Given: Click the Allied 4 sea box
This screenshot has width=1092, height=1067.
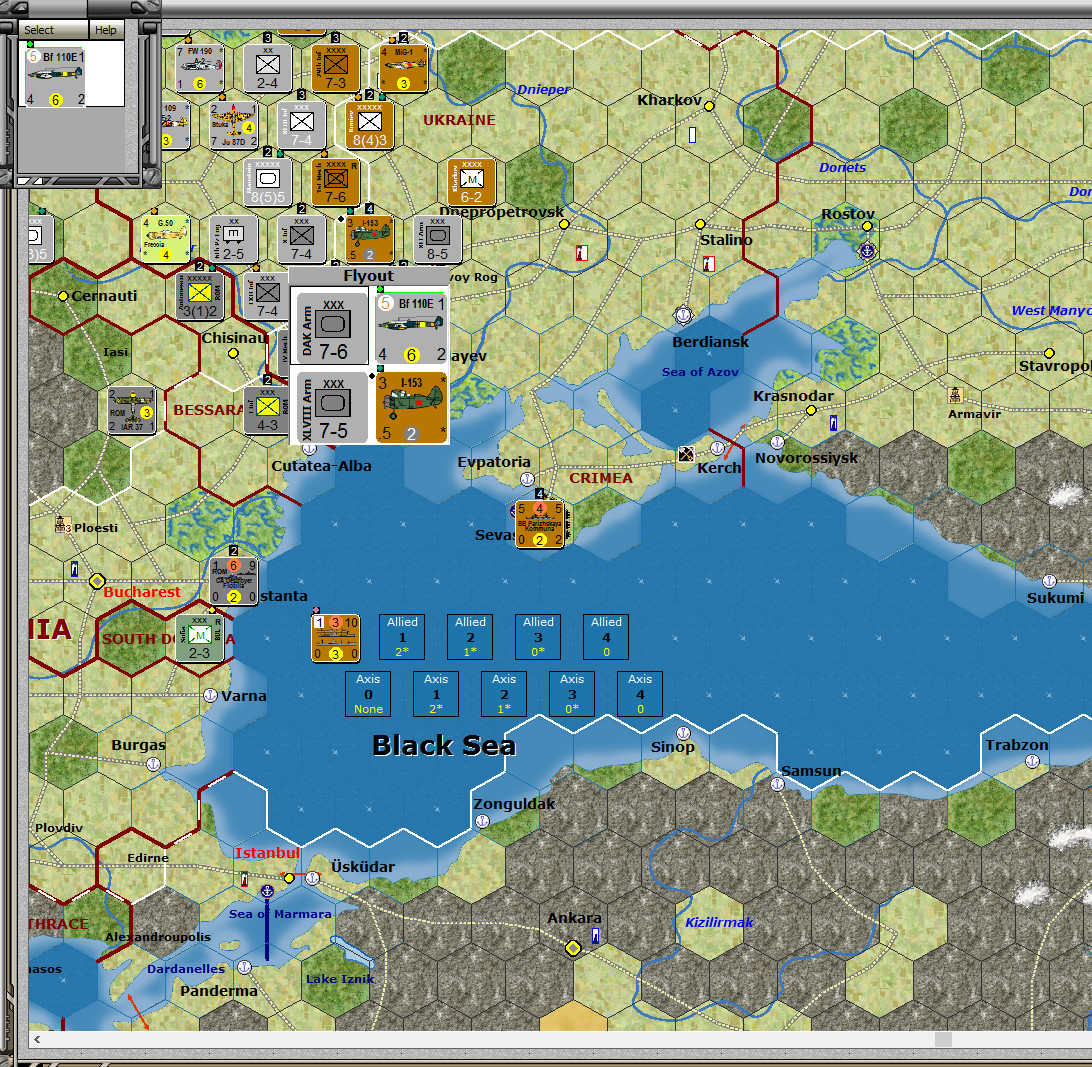Looking at the screenshot, I should click(606, 637).
